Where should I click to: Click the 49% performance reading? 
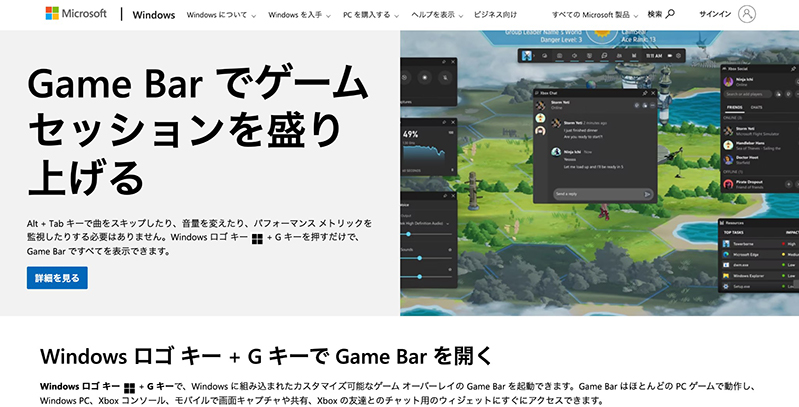410,134
